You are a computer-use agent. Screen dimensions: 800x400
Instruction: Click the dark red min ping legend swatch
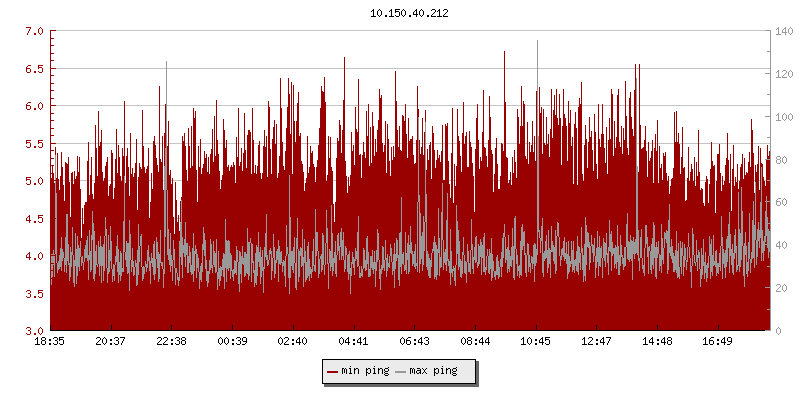333,371
